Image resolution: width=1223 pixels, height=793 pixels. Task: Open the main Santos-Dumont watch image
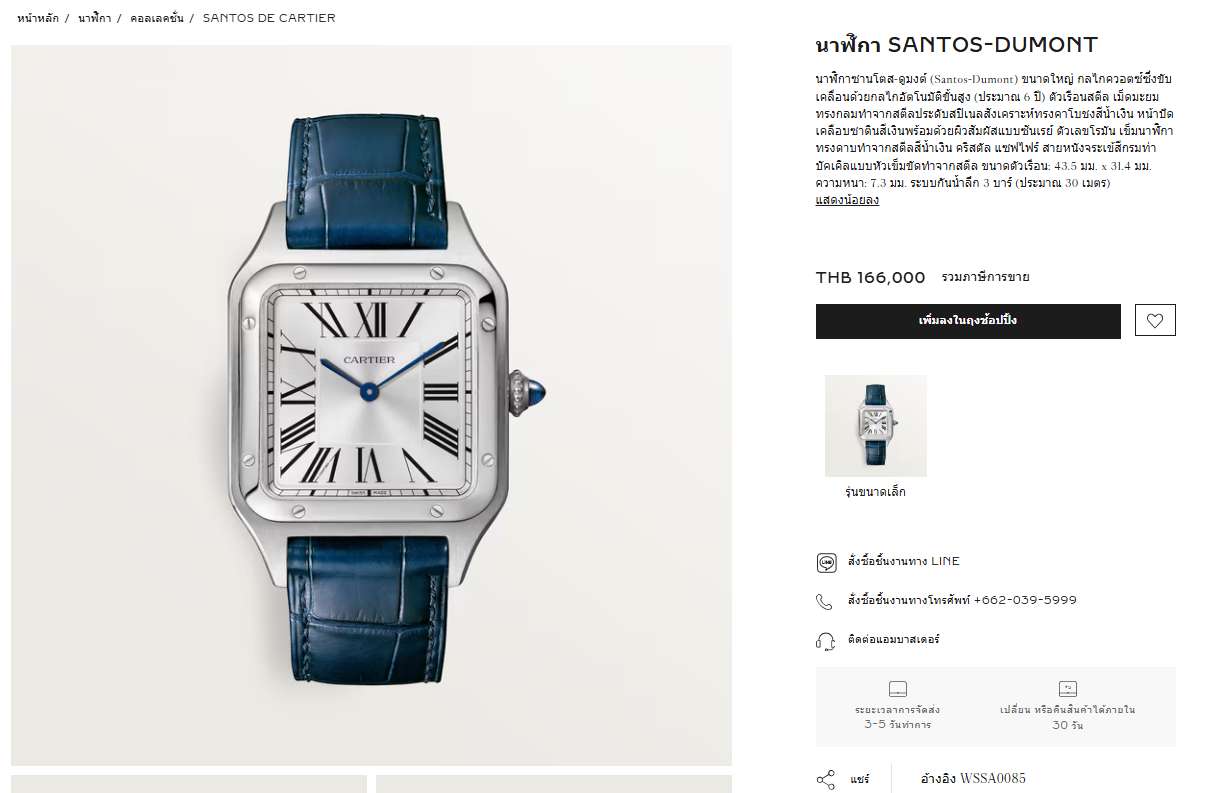[371, 405]
